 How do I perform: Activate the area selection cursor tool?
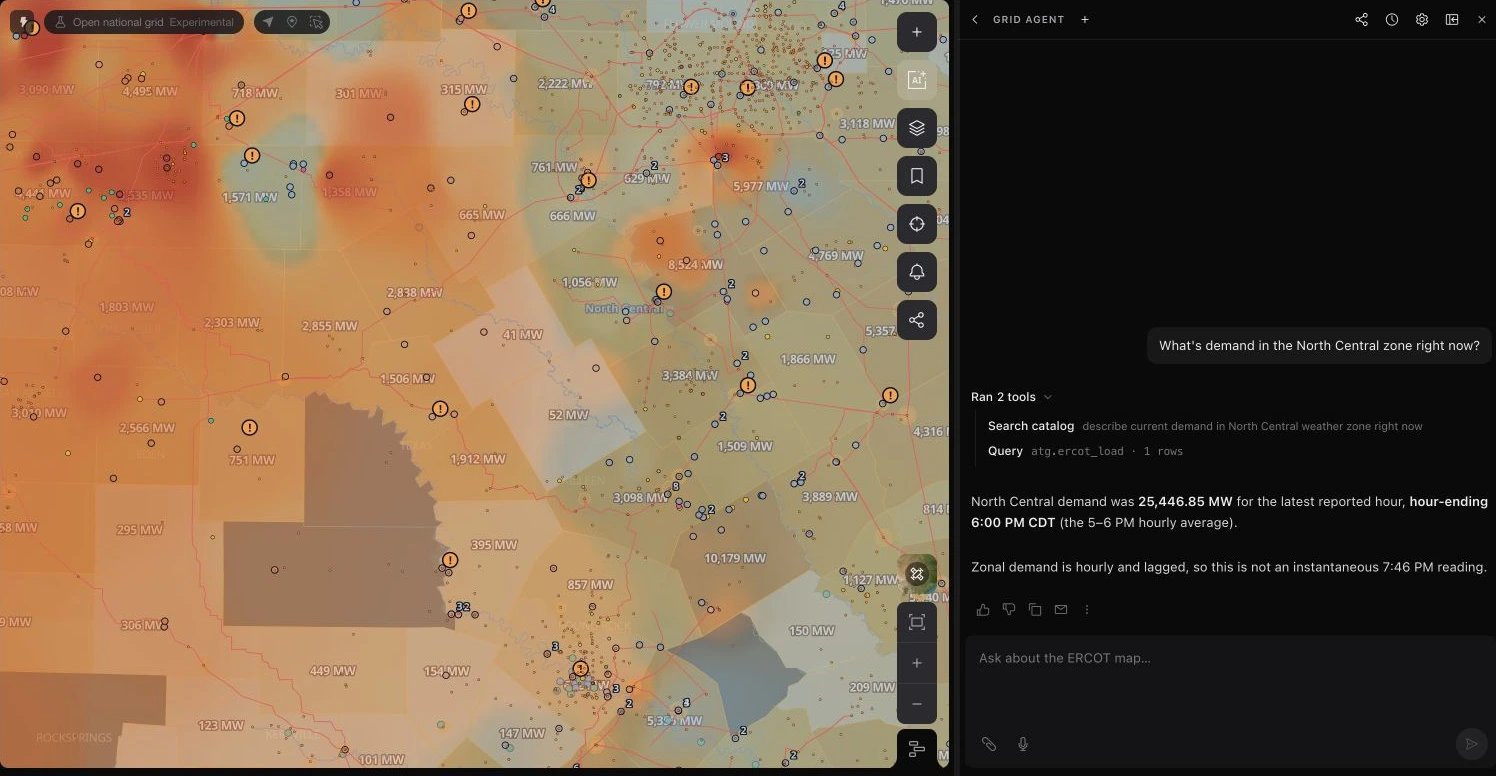[x=316, y=22]
